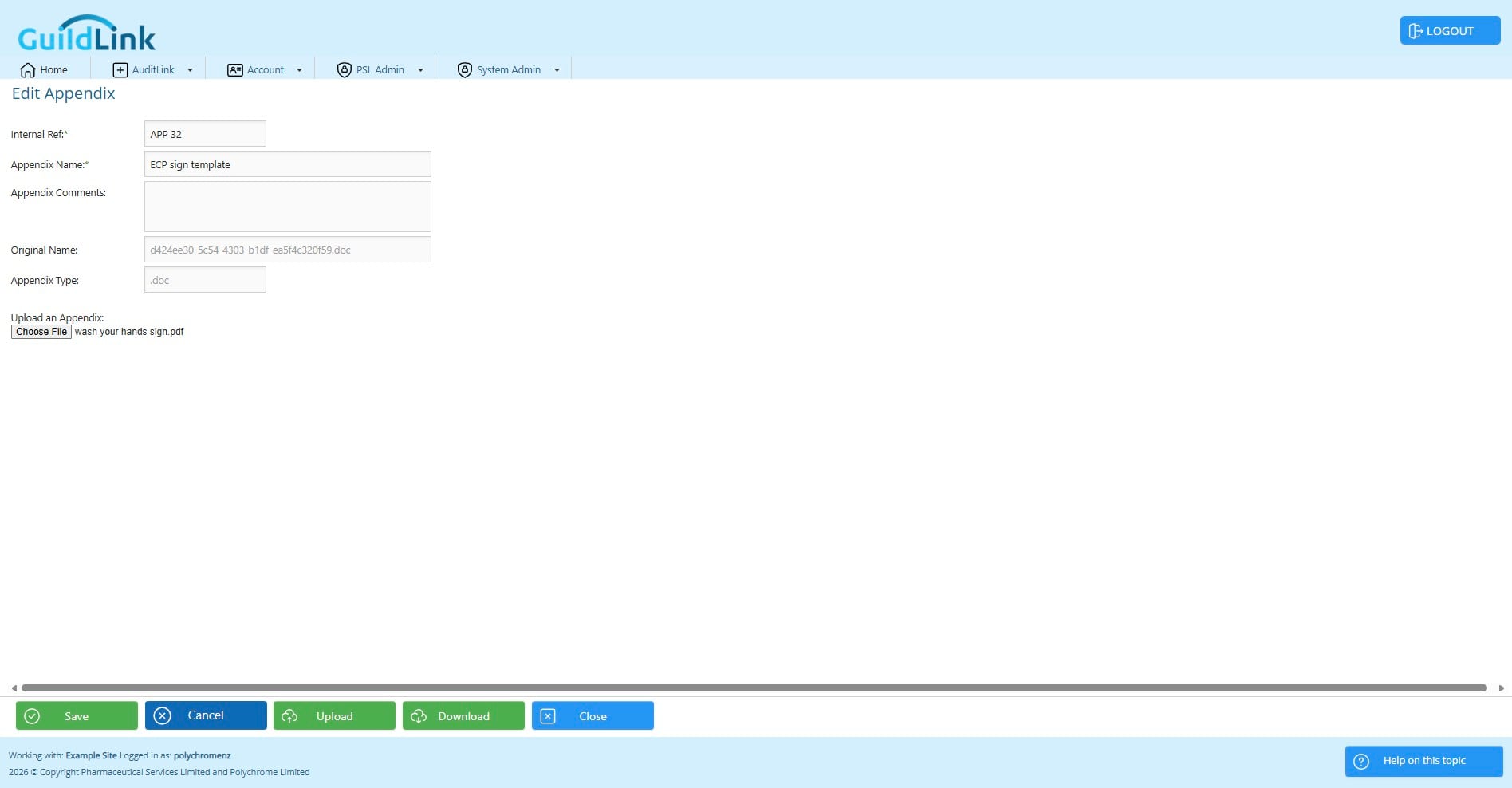Open the Account menu
1512x788 pixels.
click(x=265, y=70)
